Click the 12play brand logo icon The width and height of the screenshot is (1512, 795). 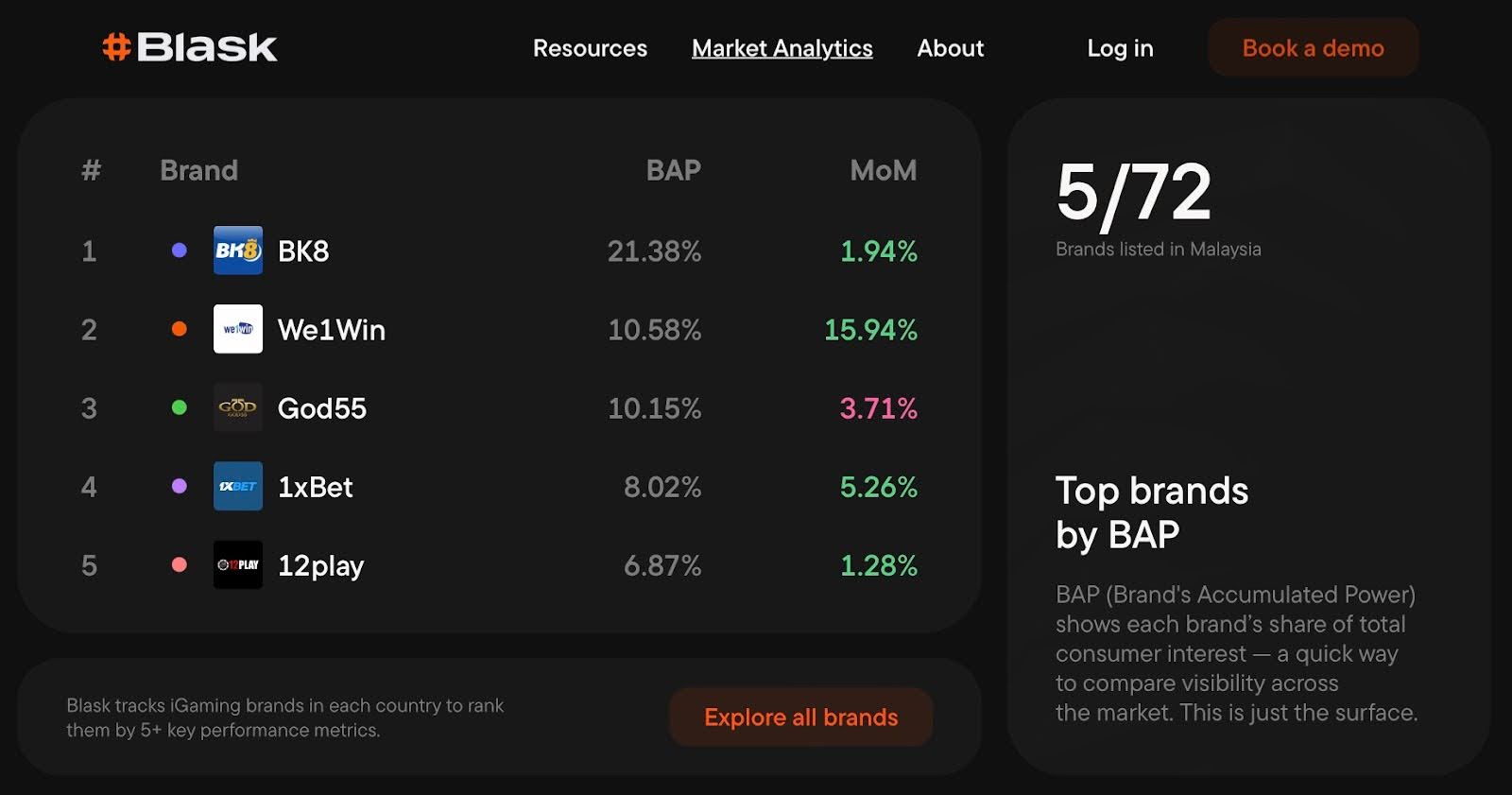point(238,564)
